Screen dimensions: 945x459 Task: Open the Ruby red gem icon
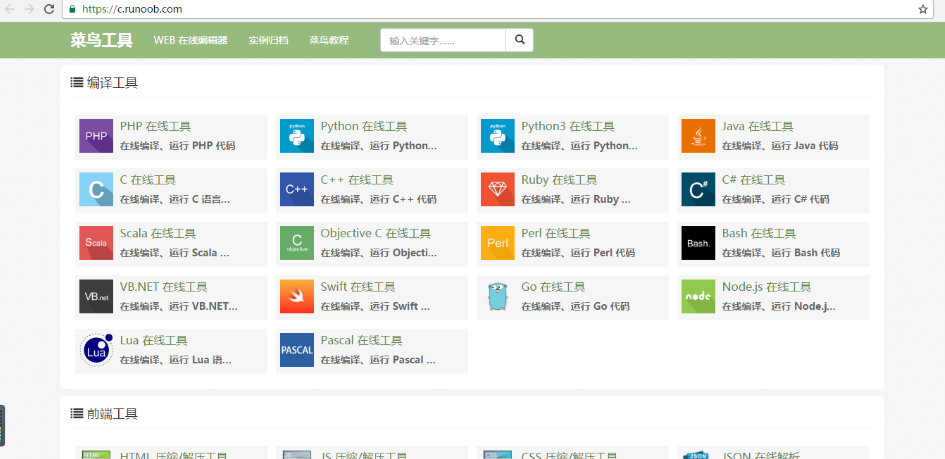pyautogui.click(x=497, y=189)
